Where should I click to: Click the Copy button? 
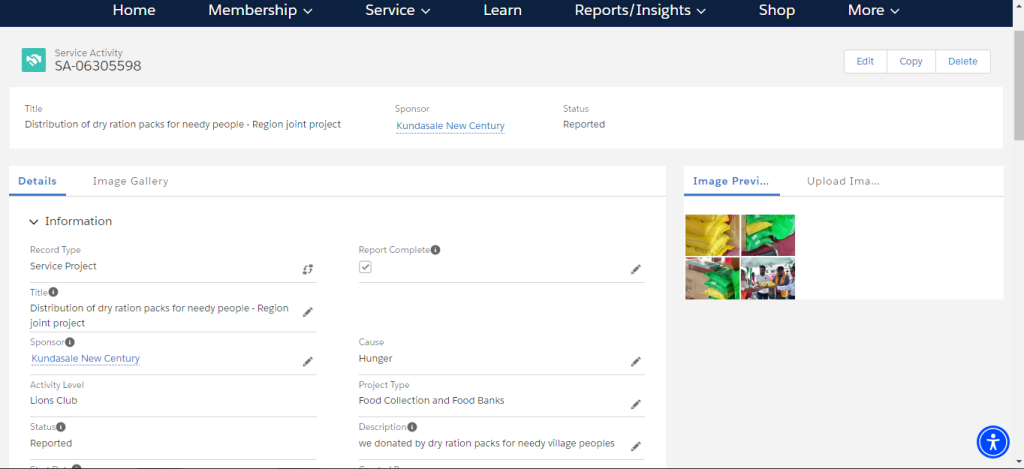(x=910, y=61)
